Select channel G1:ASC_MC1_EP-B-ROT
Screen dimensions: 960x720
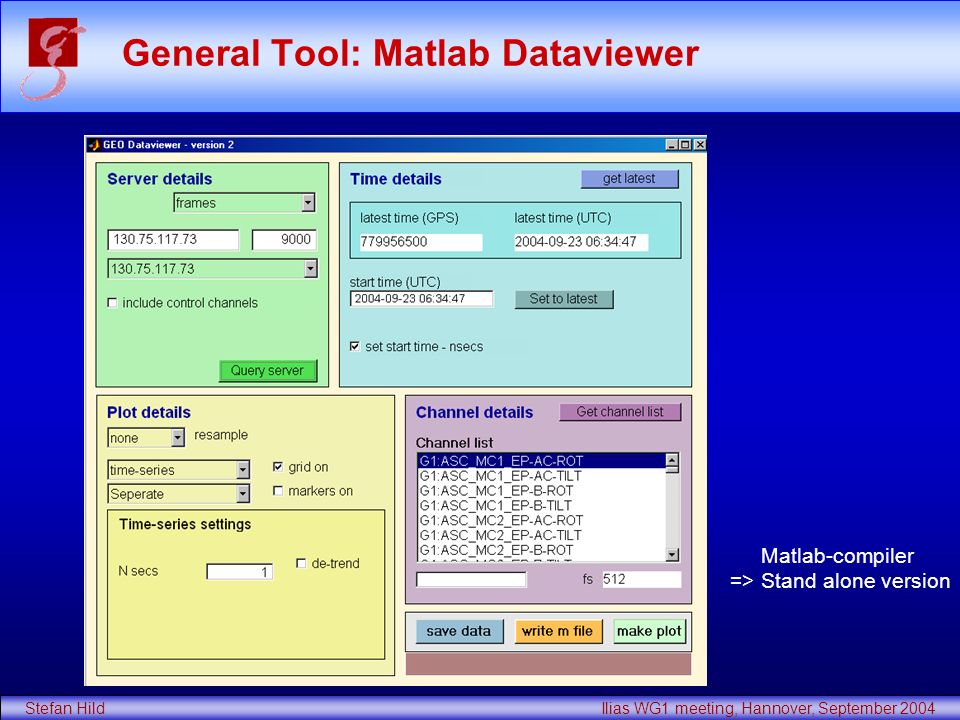[541, 490]
